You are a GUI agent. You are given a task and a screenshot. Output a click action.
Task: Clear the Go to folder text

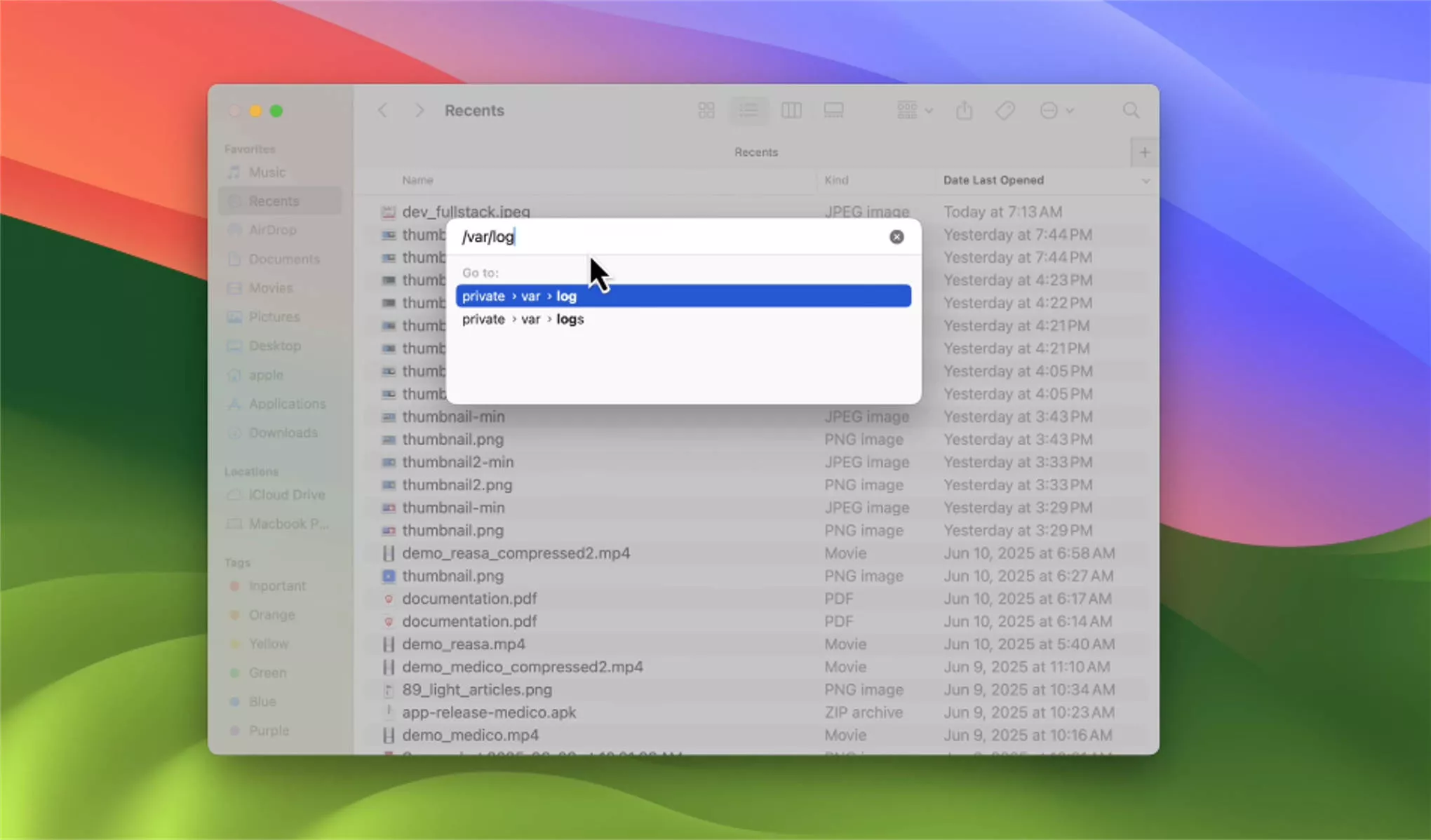pyautogui.click(x=897, y=237)
